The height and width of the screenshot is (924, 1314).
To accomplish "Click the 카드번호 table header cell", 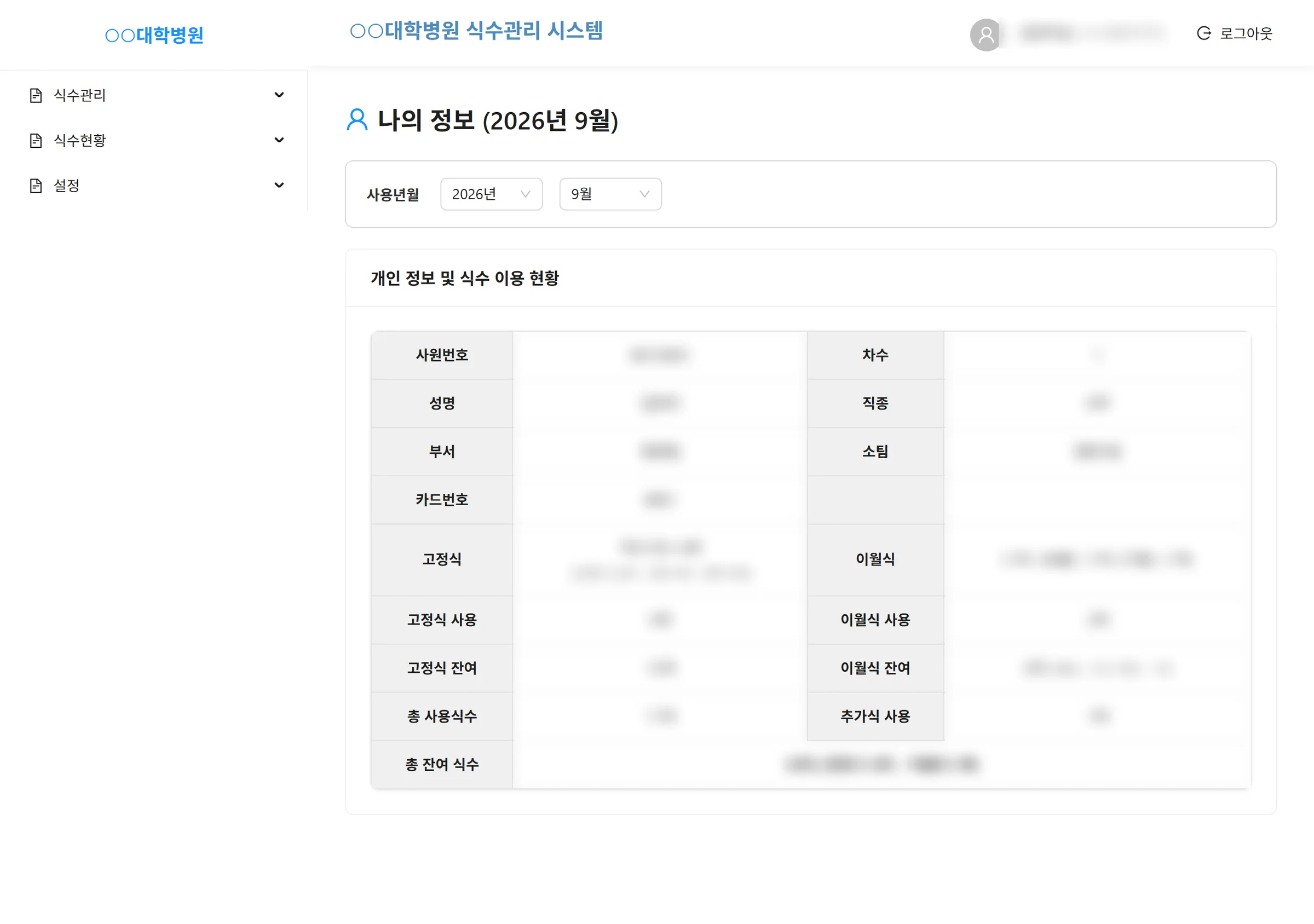I will point(442,500).
